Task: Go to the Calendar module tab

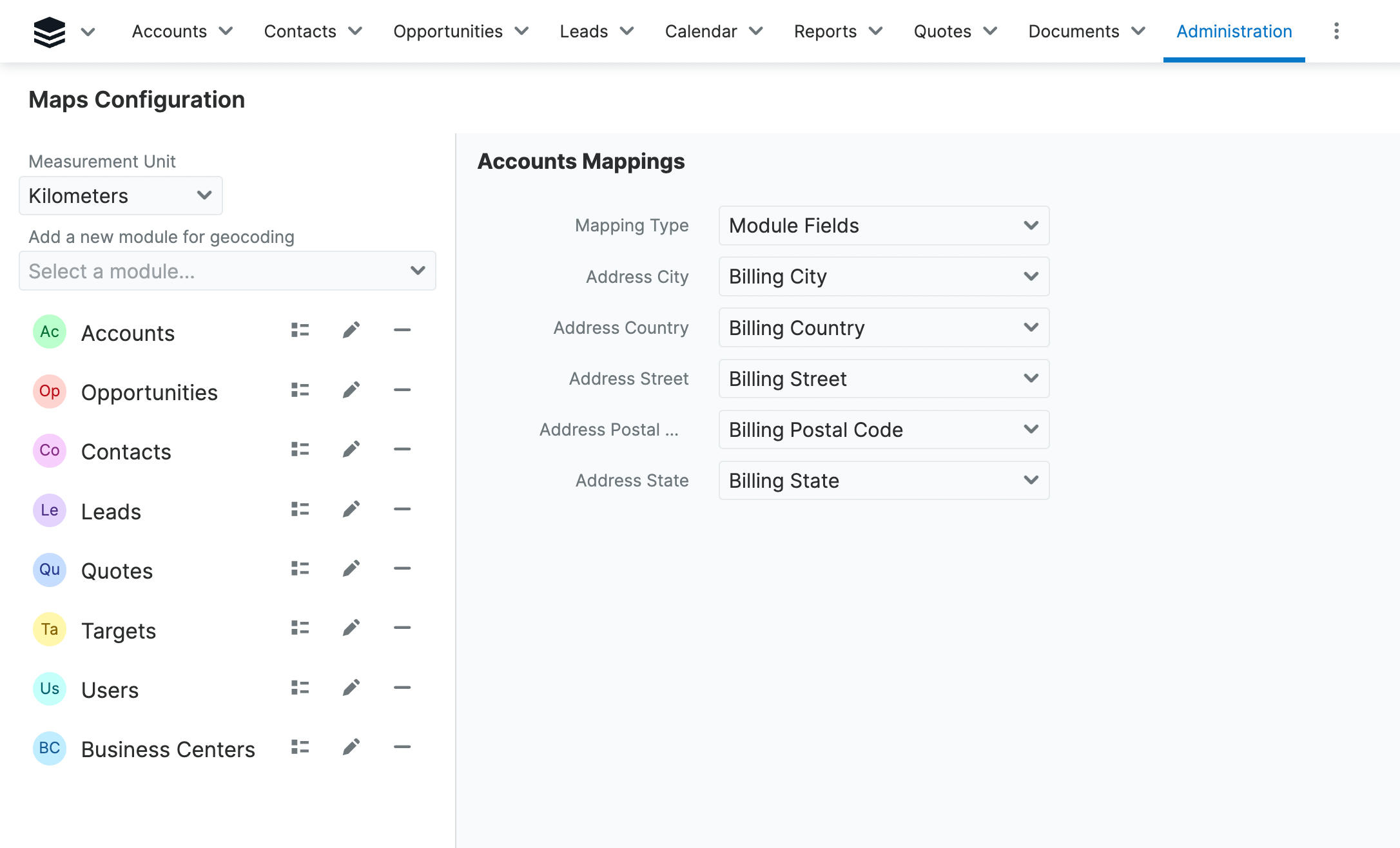Action: tap(701, 31)
